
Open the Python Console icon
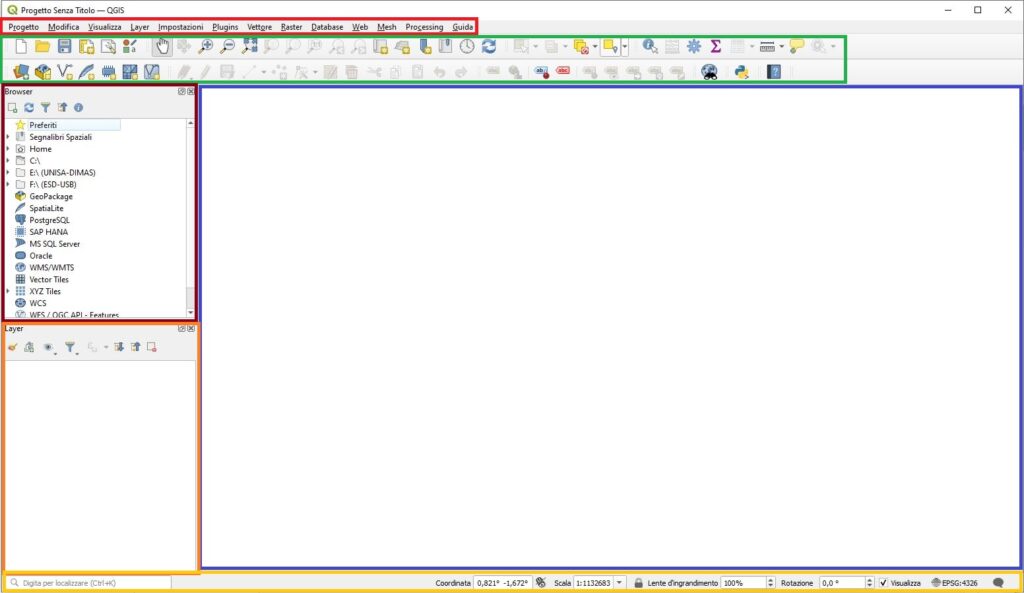(741, 72)
